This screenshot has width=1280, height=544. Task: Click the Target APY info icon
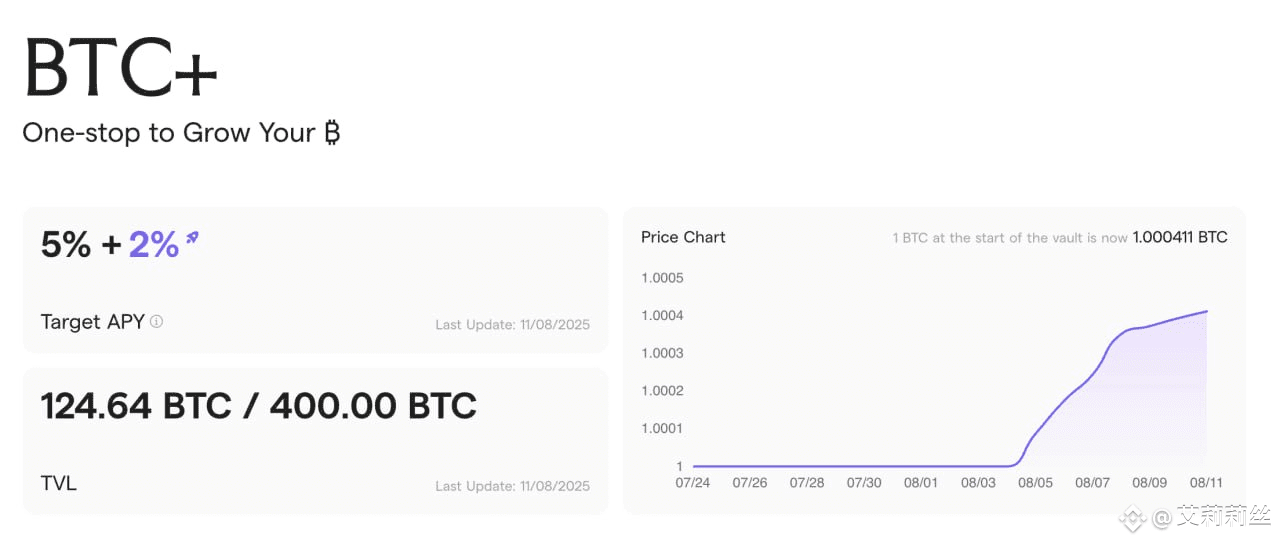pyautogui.click(x=156, y=322)
